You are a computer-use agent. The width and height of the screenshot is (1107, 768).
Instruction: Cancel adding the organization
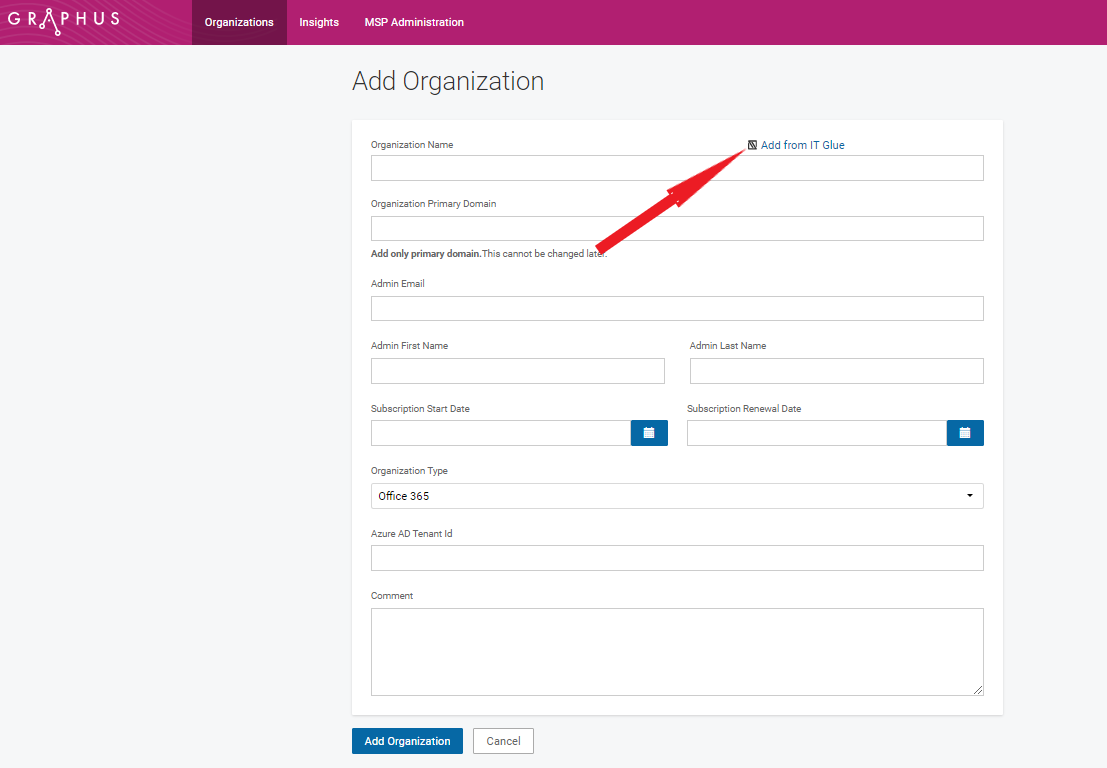(x=503, y=741)
